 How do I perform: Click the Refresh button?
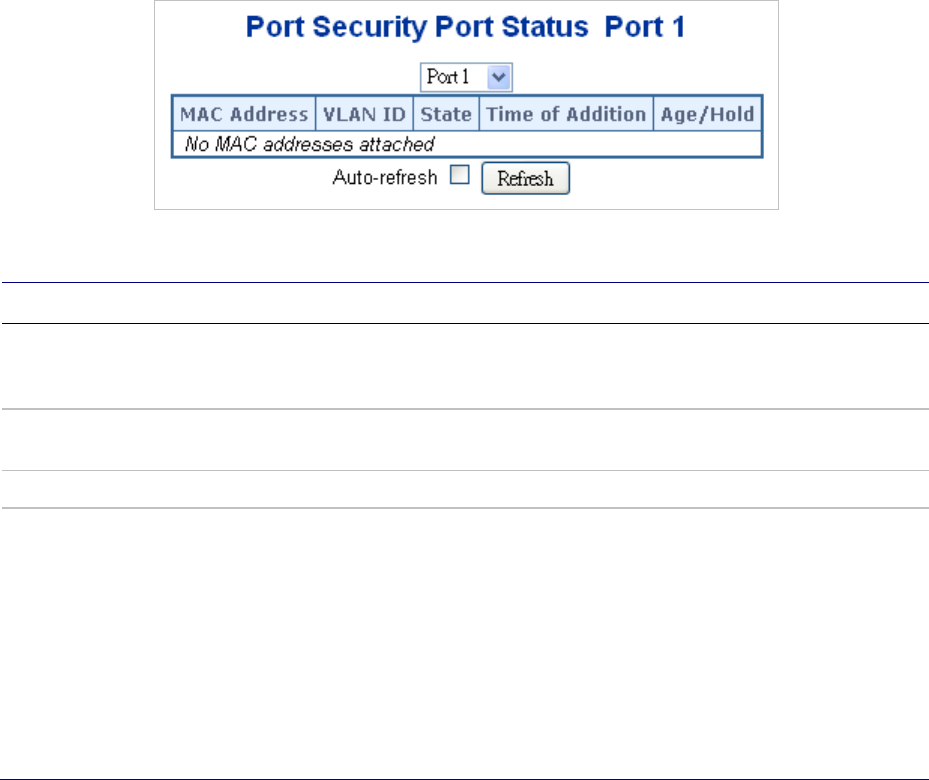(x=525, y=179)
